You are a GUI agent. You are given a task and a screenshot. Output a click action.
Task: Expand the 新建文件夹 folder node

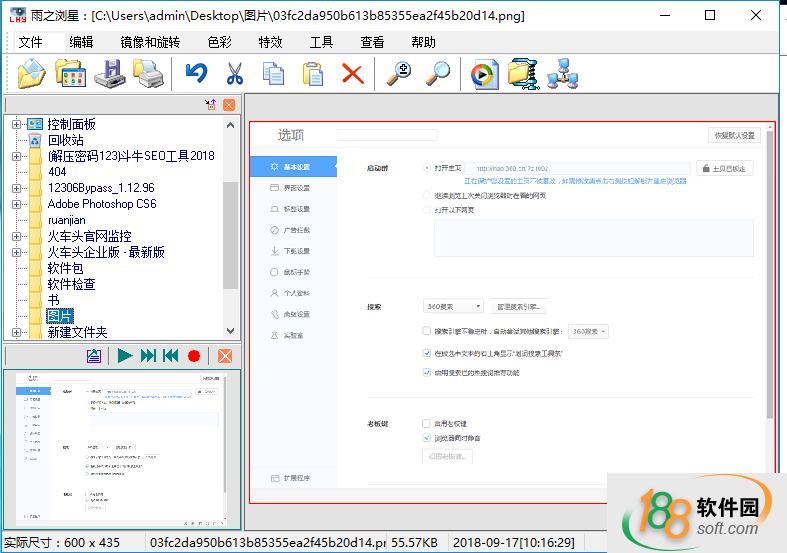coord(16,332)
